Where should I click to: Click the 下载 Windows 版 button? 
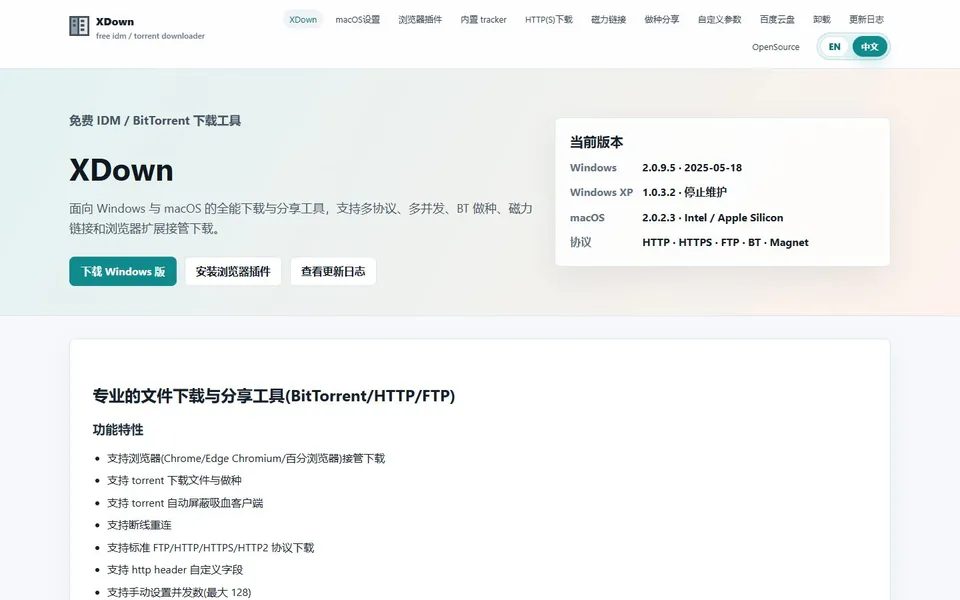(x=122, y=271)
